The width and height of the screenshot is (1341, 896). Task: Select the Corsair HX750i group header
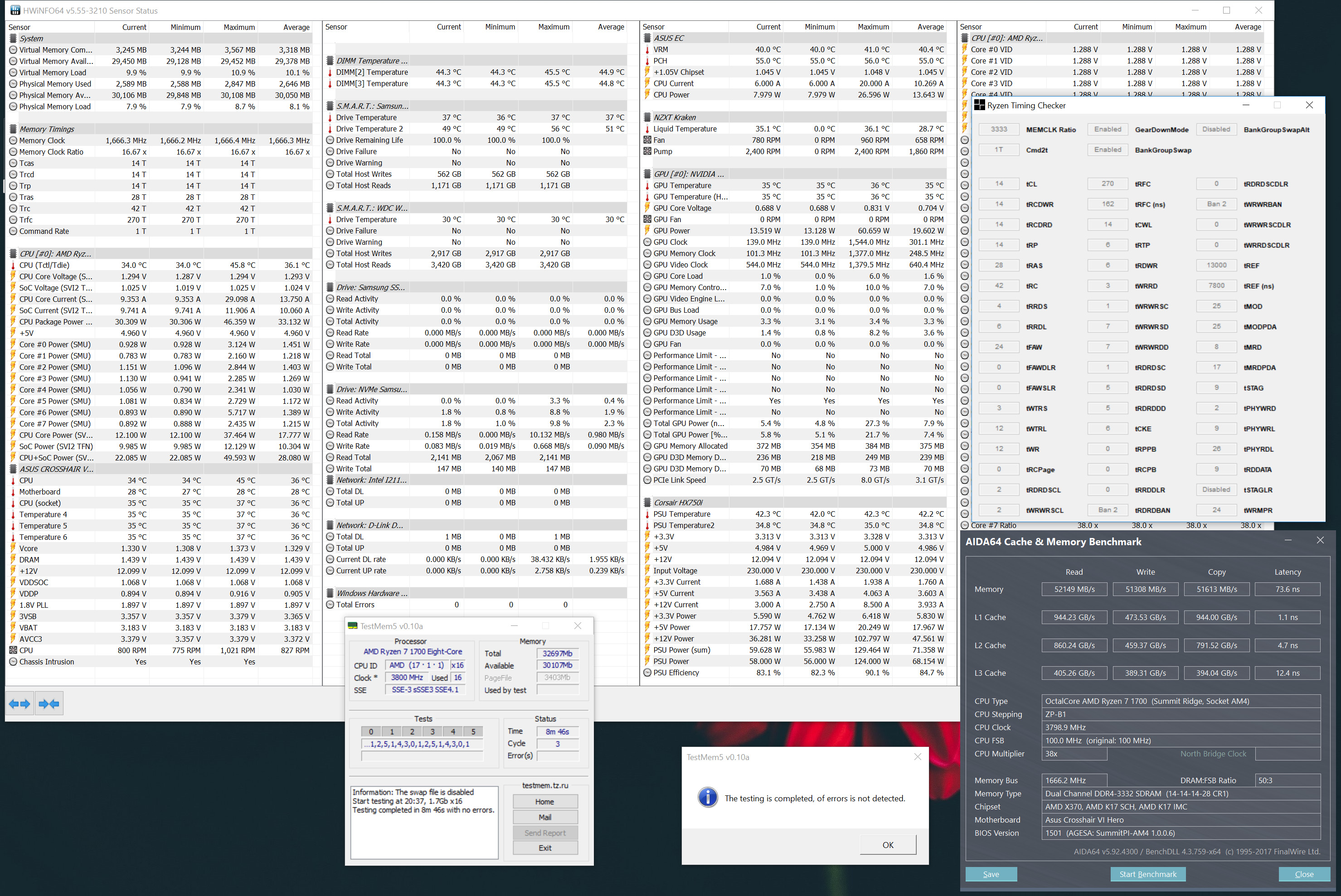coord(678,503)
